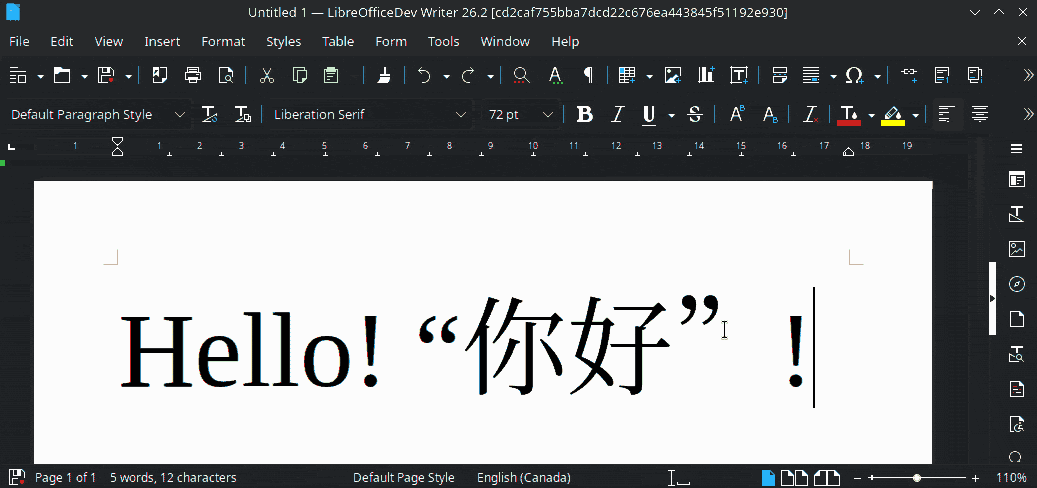Open the File menu
Viewport: 1037px width, 488px height.
(19, 41)
